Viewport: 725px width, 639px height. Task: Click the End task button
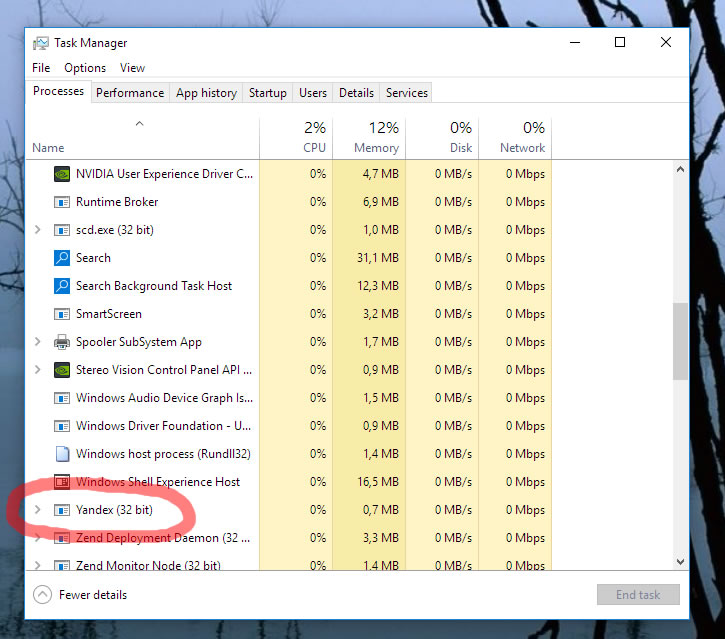click(x=638, y=595)
